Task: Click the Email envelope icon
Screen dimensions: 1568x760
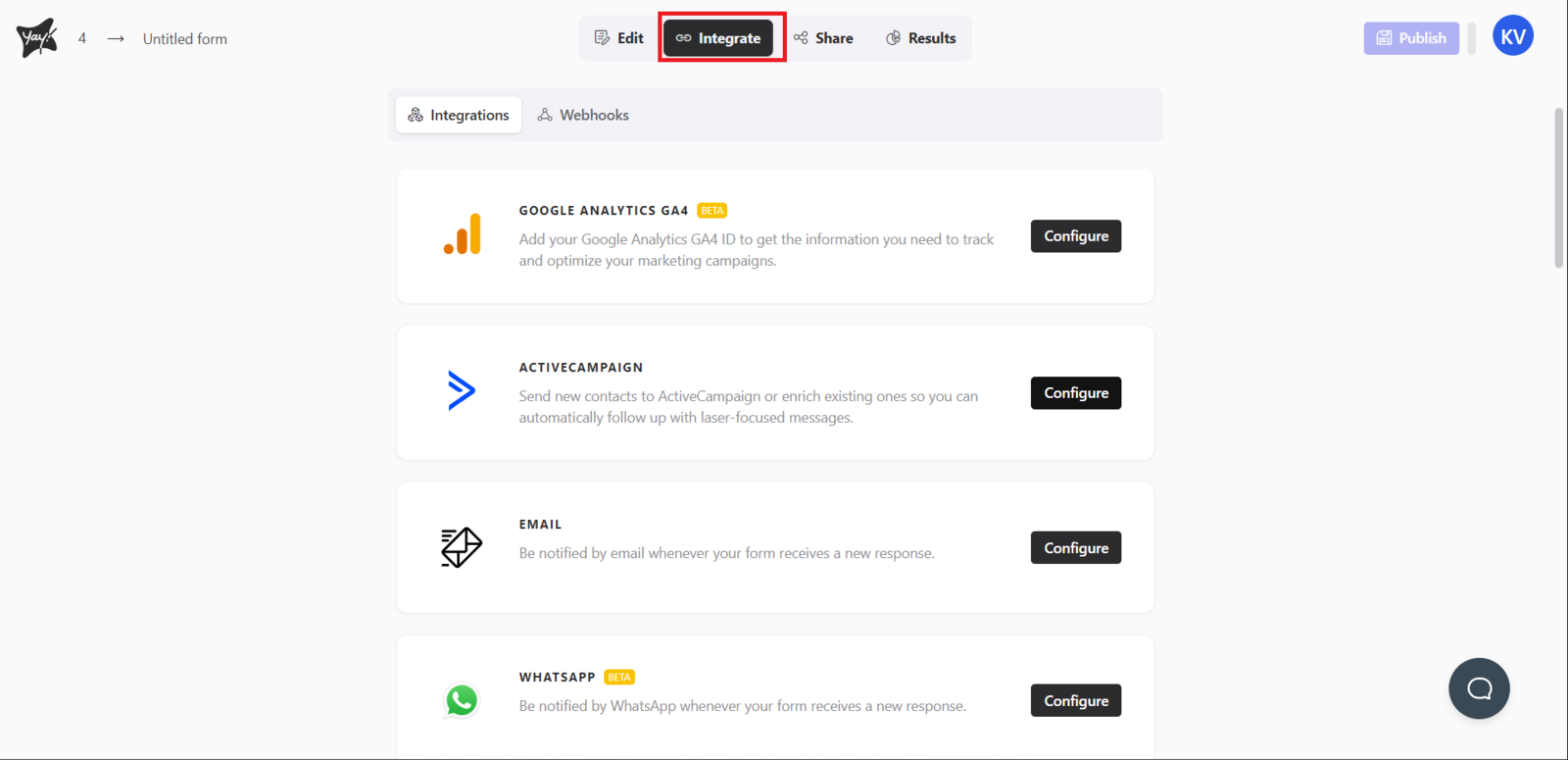Action: [462, 547]
